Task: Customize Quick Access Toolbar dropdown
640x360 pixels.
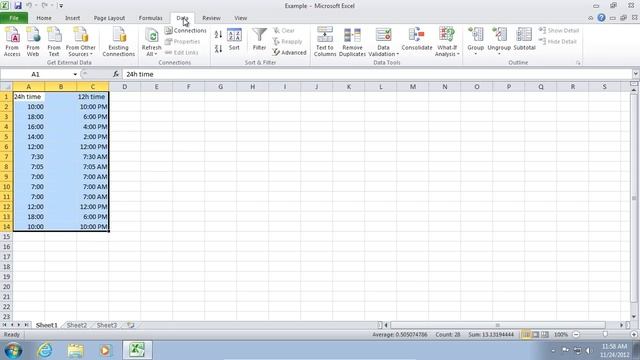Action: 61,6
